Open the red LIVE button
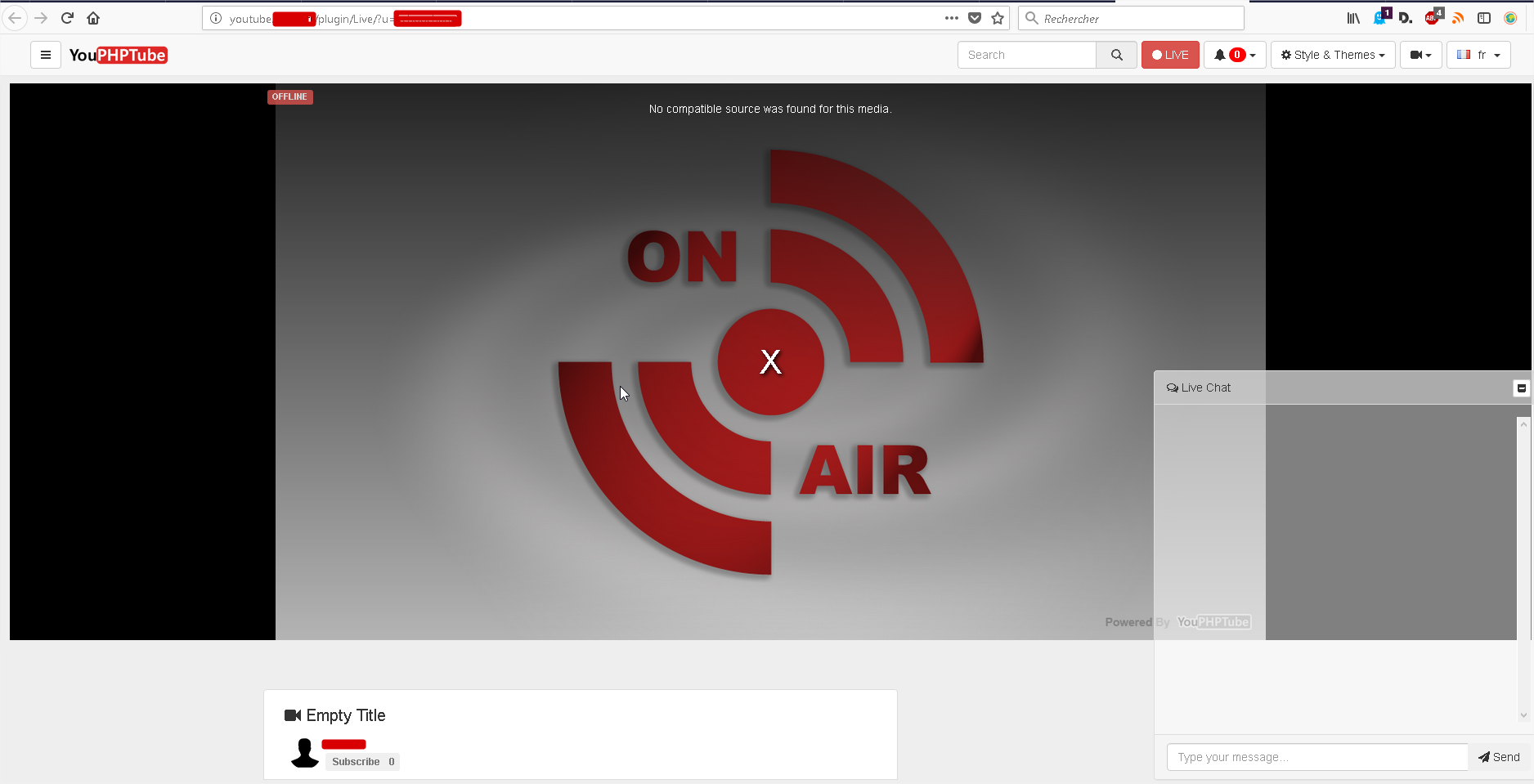This screenshot has width=1534, height=784. coord(1170,55)
